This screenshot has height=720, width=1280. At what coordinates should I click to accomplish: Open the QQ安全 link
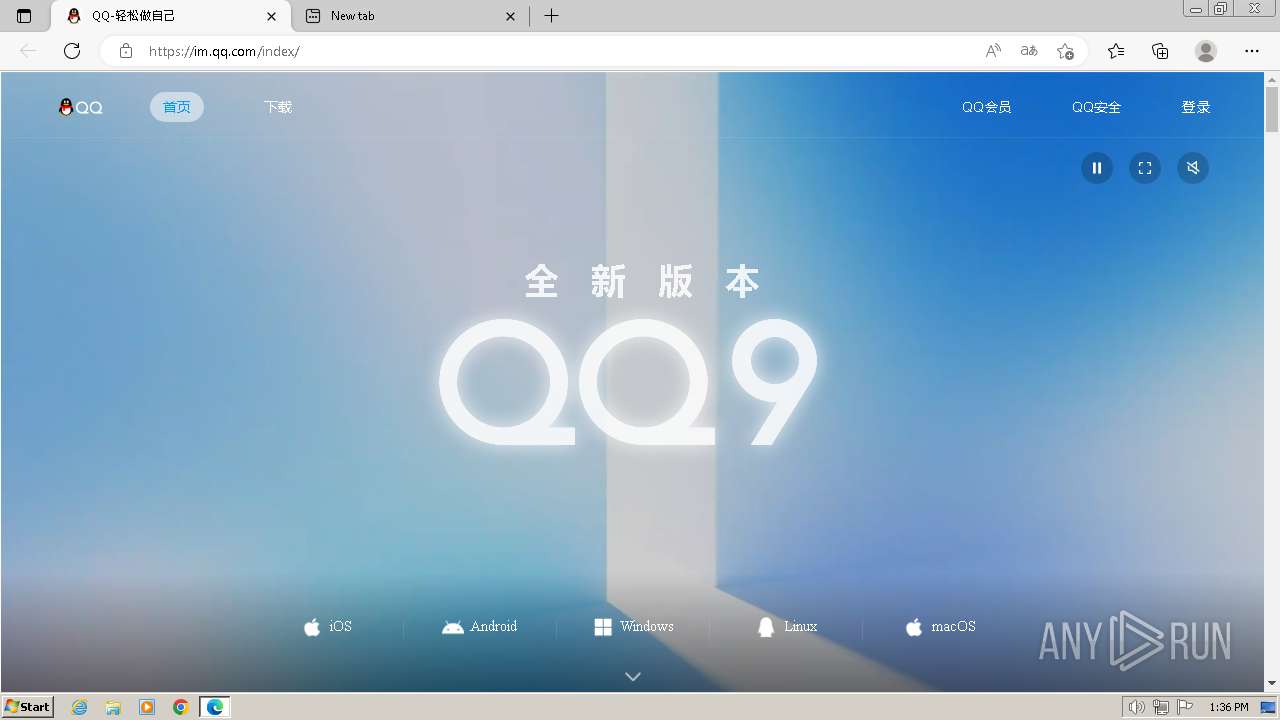[x=1096, y=107]
